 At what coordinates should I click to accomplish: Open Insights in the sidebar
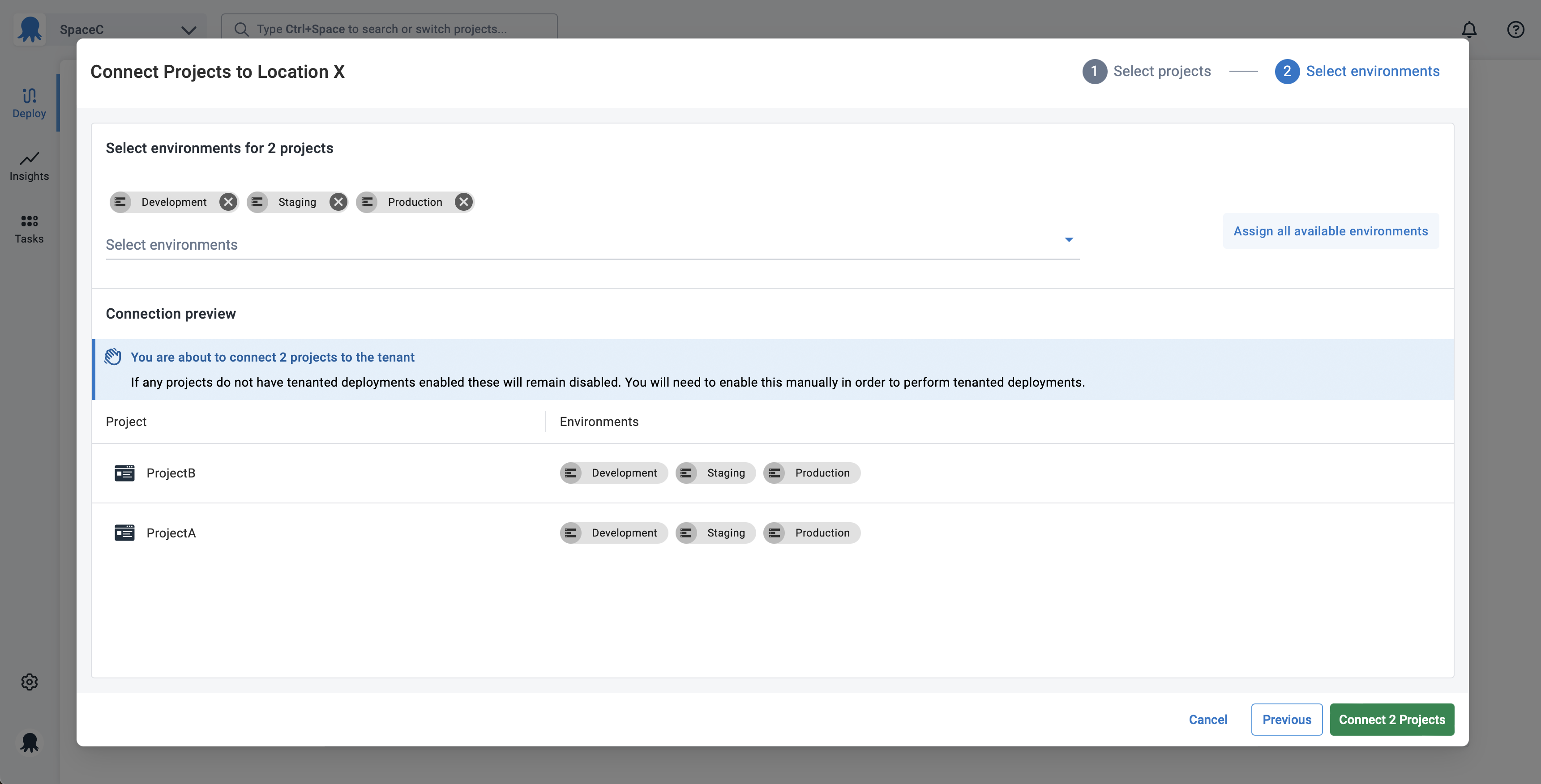29,166
